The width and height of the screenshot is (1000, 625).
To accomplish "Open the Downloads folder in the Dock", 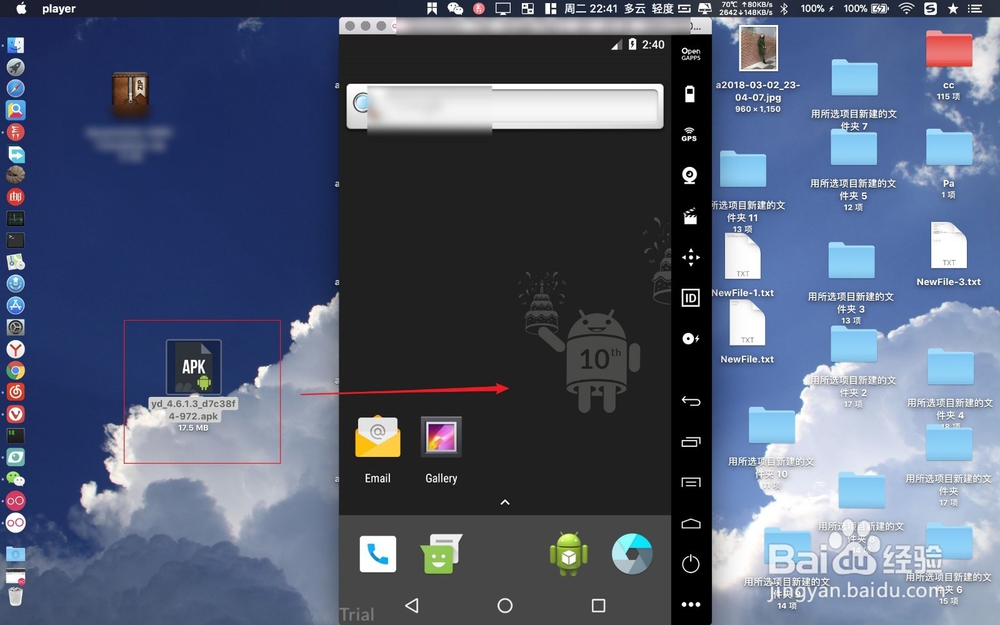I will pyautogui.click(x=15, y=553).
